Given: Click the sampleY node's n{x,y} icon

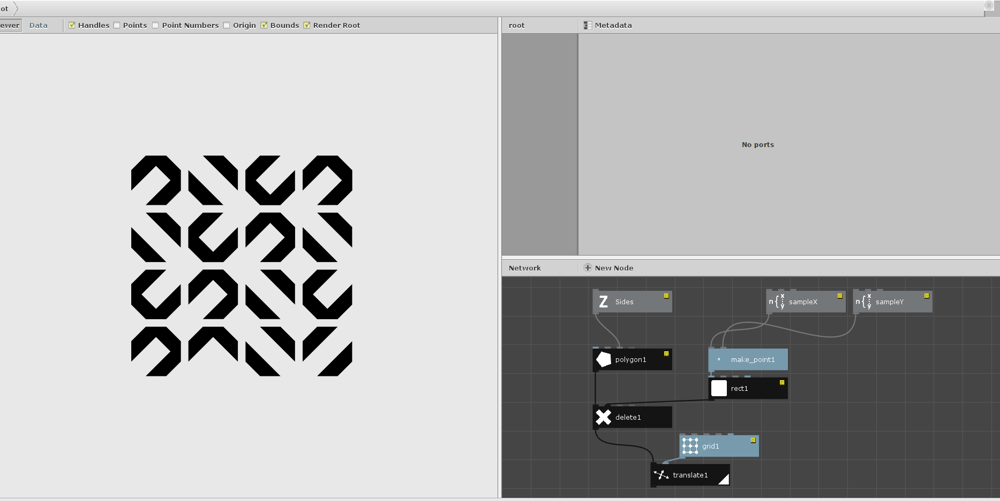Looking at the screenshot, I should tap(864, 302).
